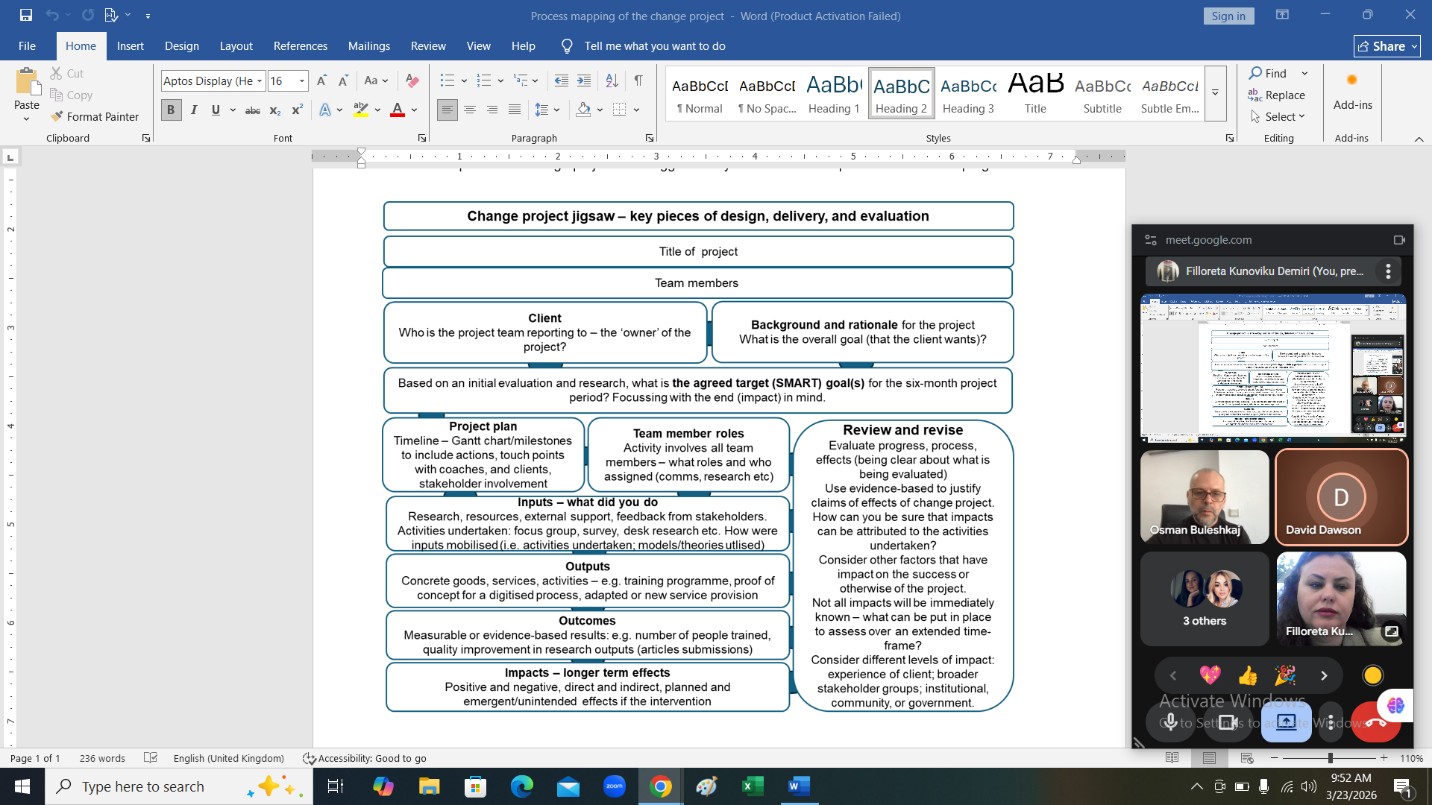Toggle Italic formatting

coord(194,110)
